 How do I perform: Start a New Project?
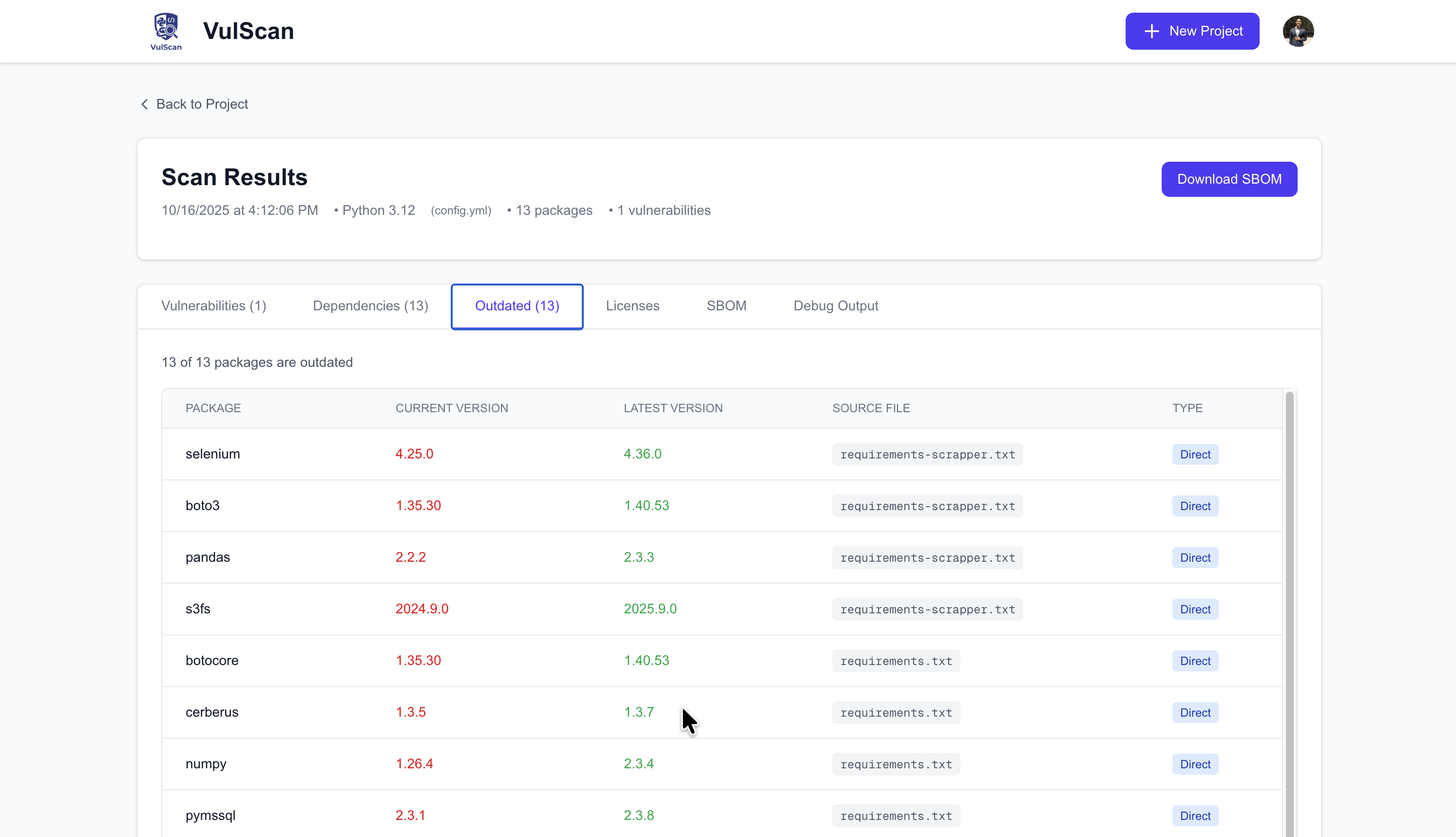(1191, 31)
